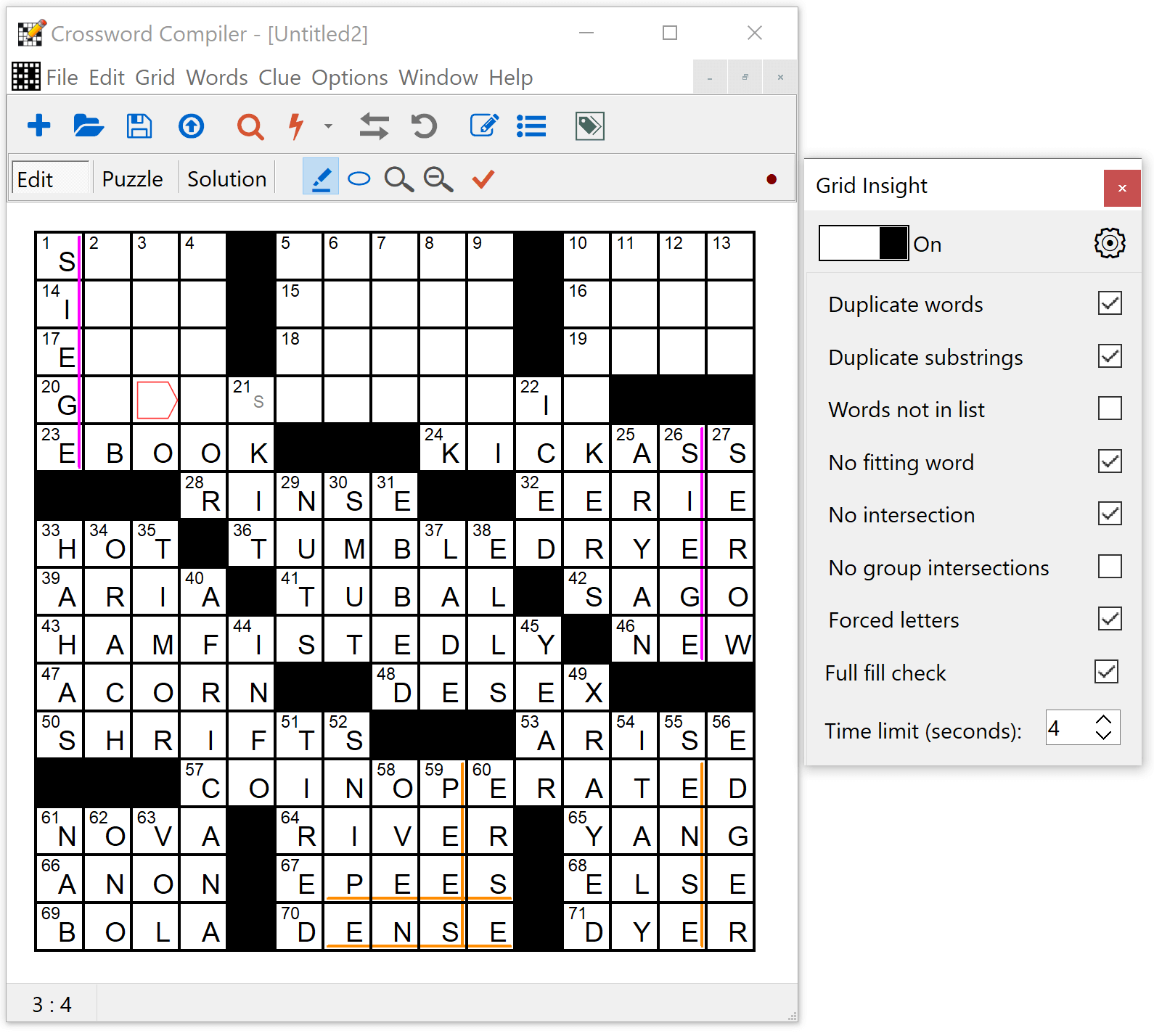
Task: Click the Undo arrow icon
Action: pos(424,126)
